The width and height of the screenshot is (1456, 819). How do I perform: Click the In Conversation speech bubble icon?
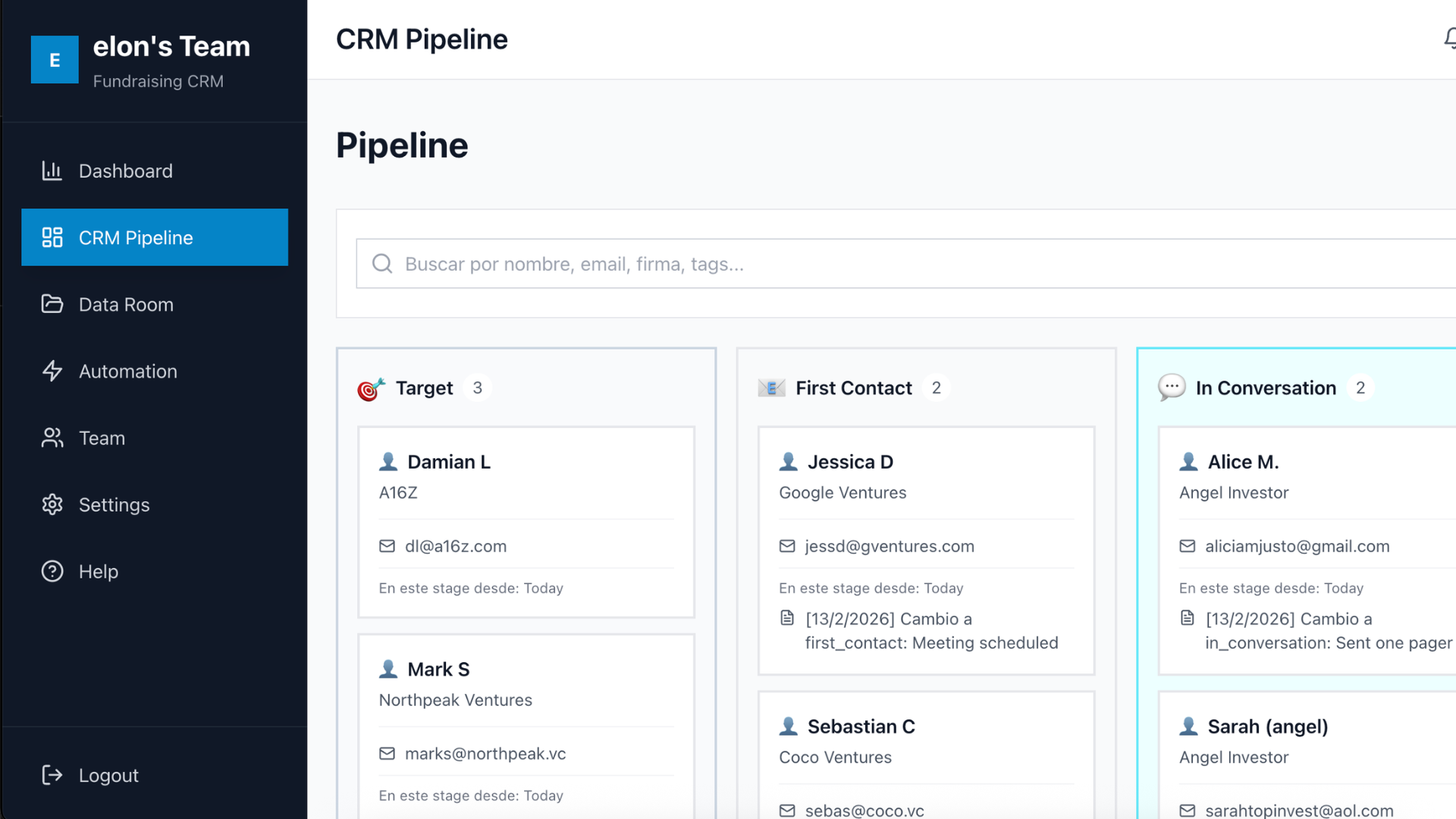tap(1171, 388)
